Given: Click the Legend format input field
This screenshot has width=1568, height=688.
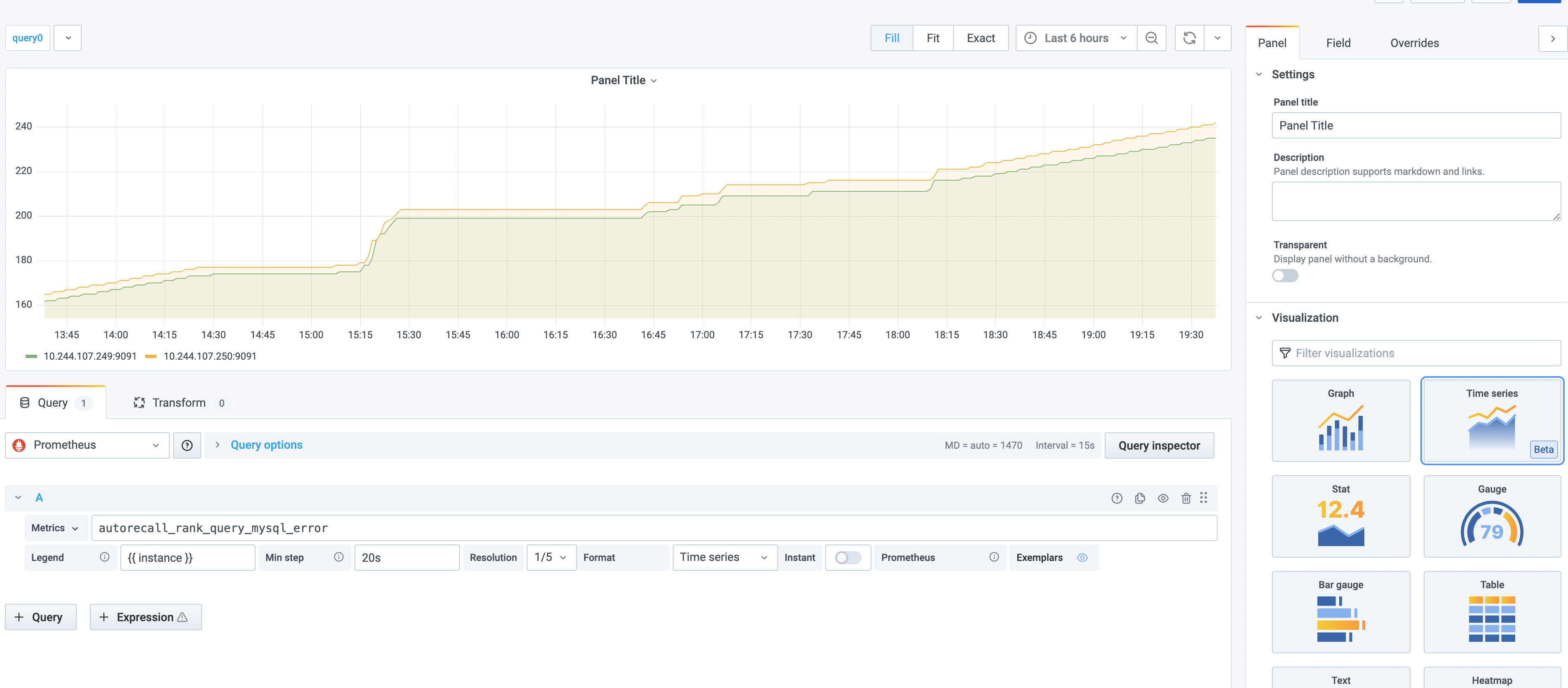Looking at the screenshot, I should (x=188, y=558).
